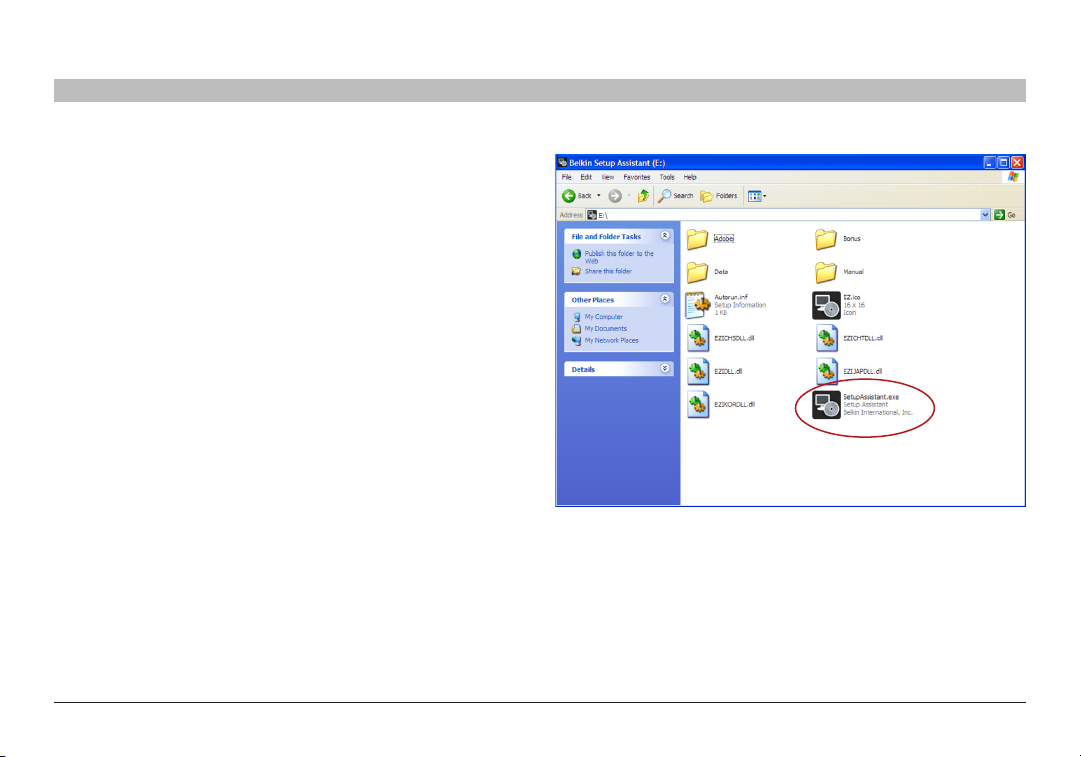Select the EZIDLL.dll file icon
Image resolution: width=1081 pixels, height=757 pixels.
(x=698, y=372)
